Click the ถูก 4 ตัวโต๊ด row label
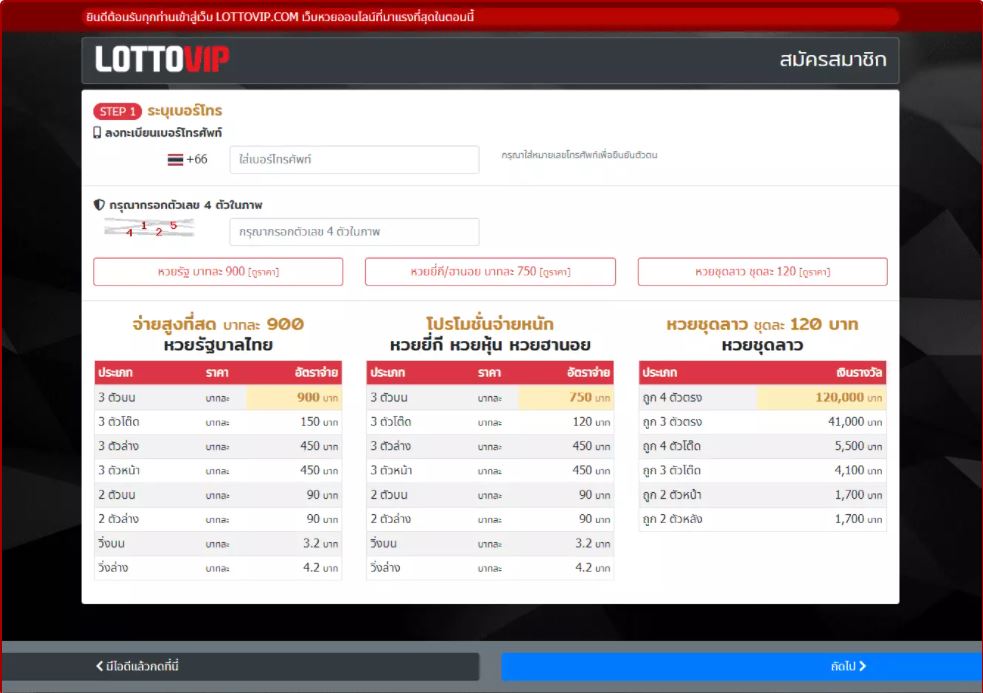The height and width of the screenshot is (693, 983). (671, 447)
